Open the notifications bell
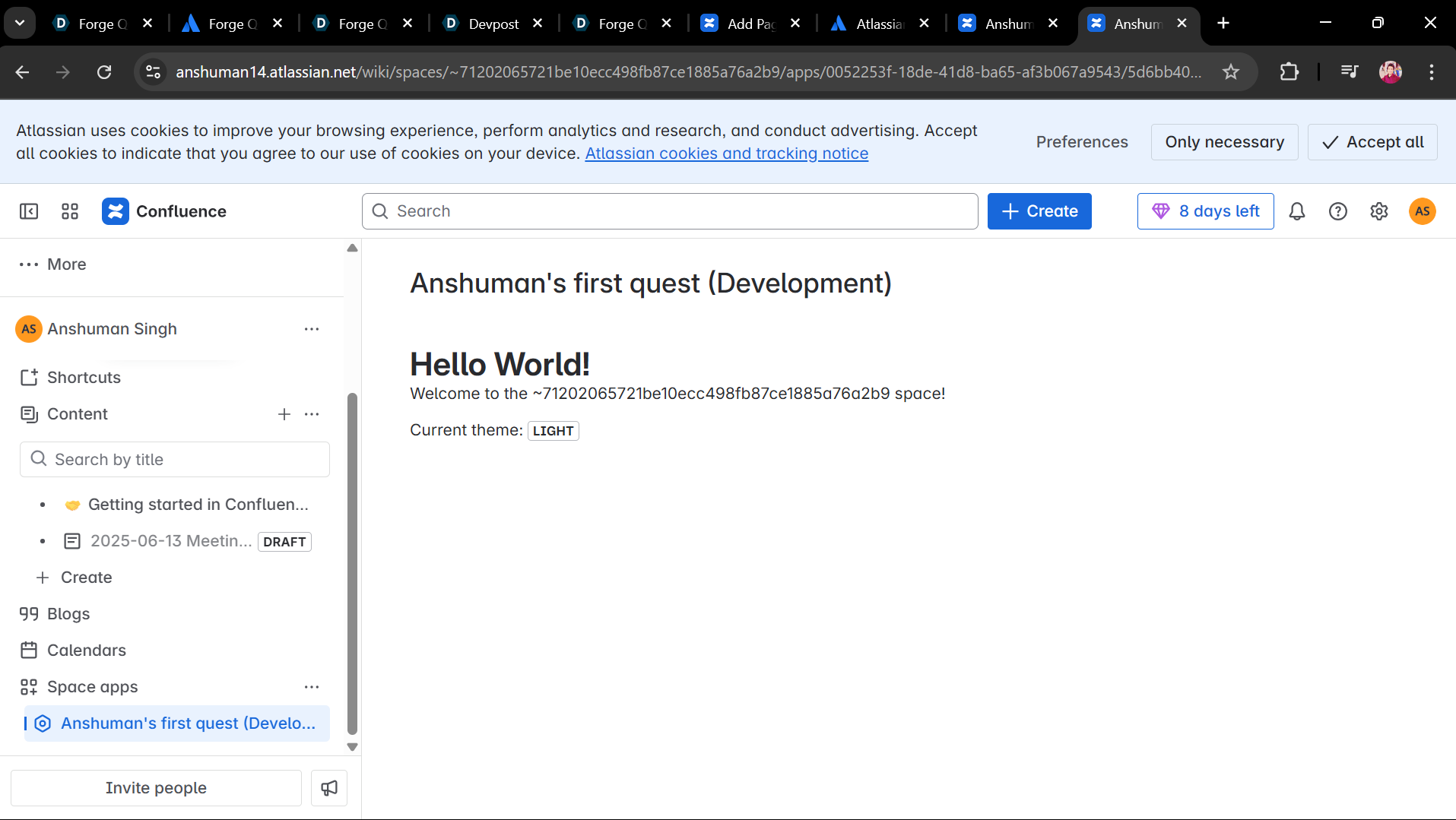This screenshot has width=1456, height=820. [x=1297, y=211]
